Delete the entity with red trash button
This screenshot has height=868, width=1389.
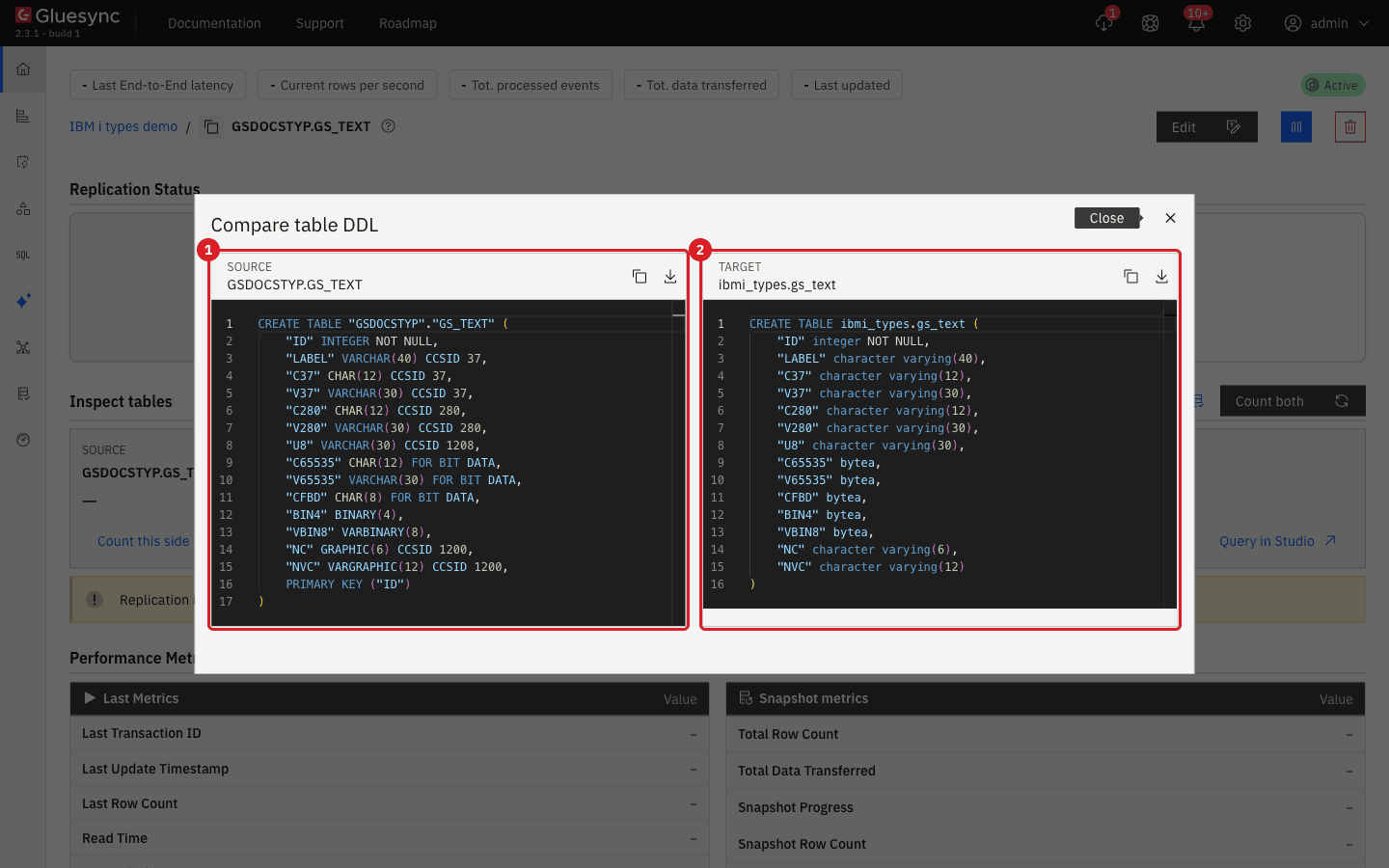[1350, 127]
